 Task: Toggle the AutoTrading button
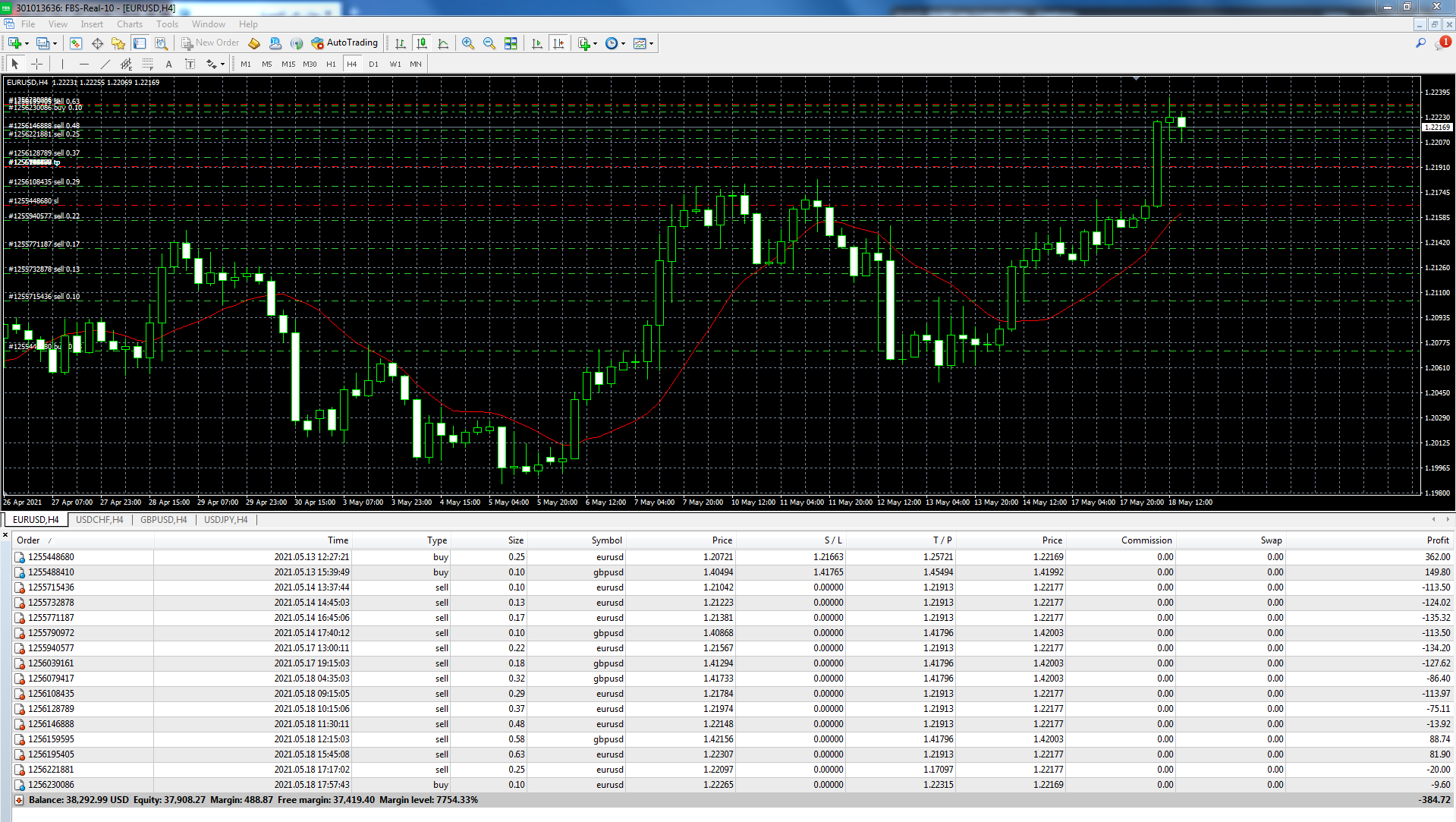[345, 43]
